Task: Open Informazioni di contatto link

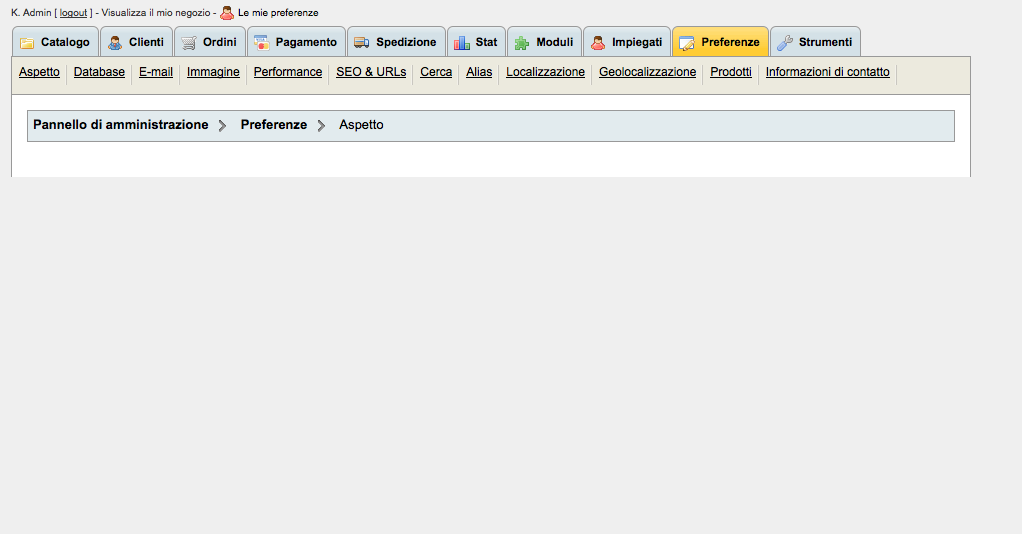Action: coord(828,72)
